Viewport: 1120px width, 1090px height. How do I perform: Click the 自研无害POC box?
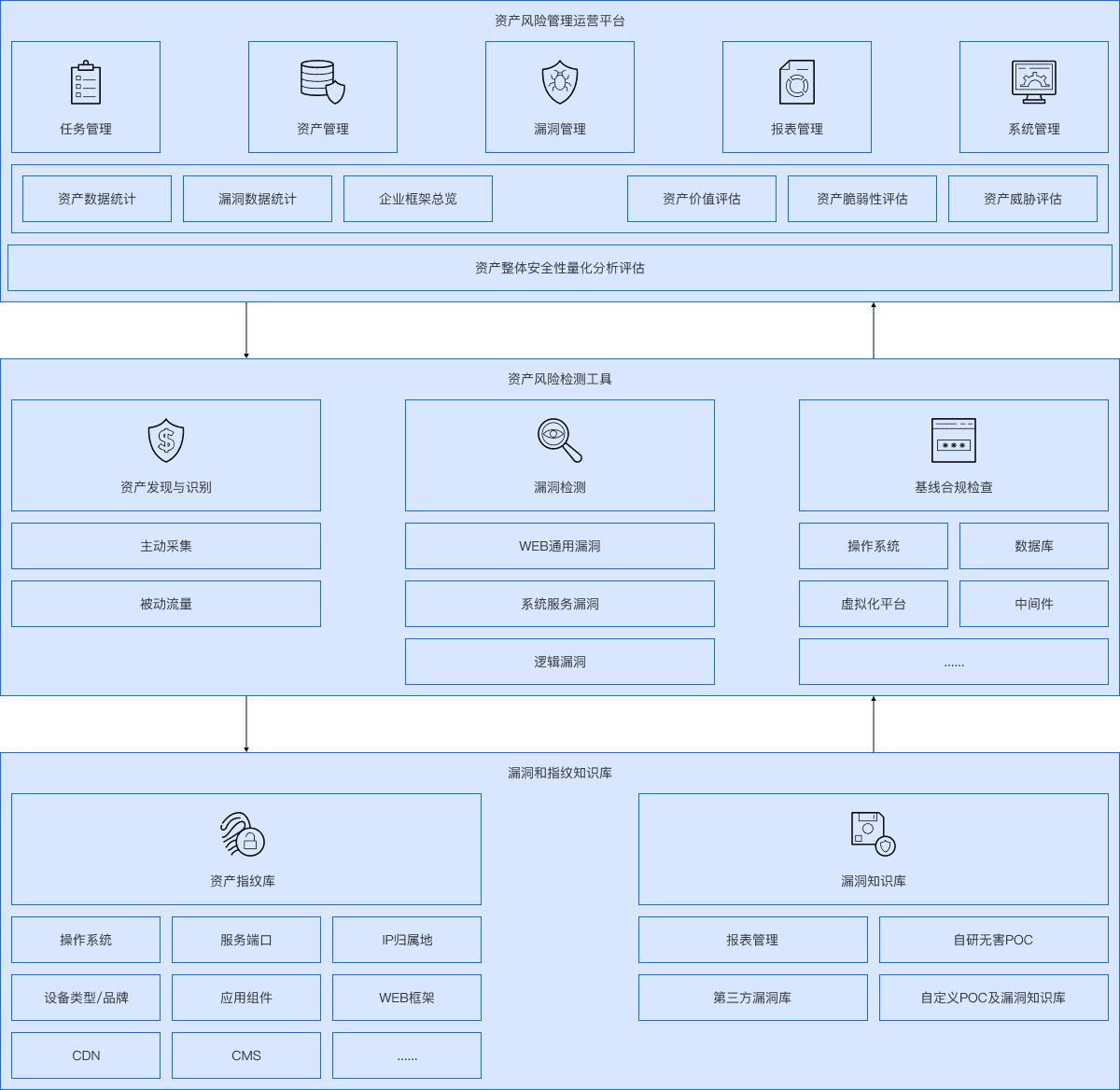tap(993, 940)
